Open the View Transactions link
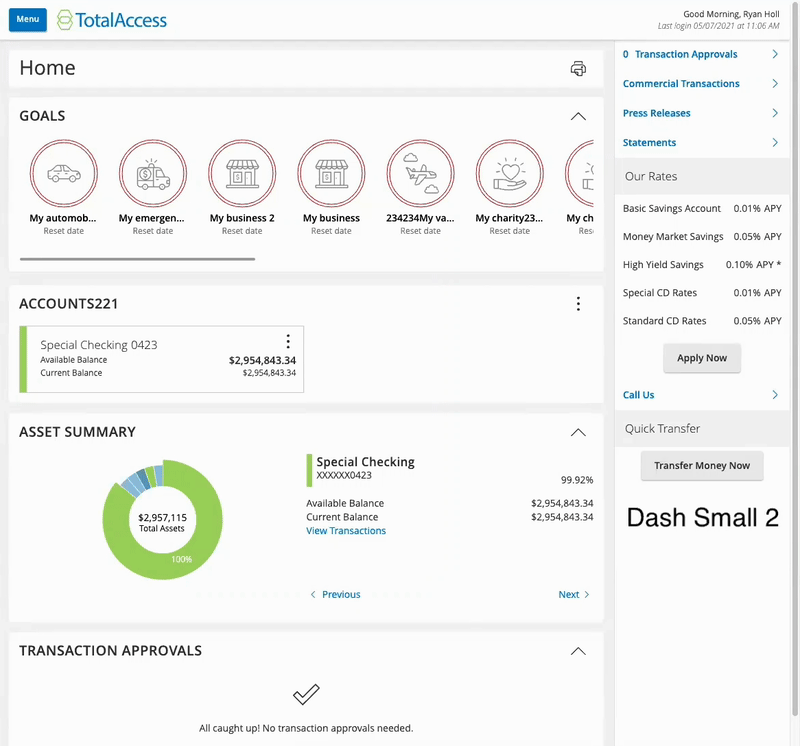 click(346, 531)
